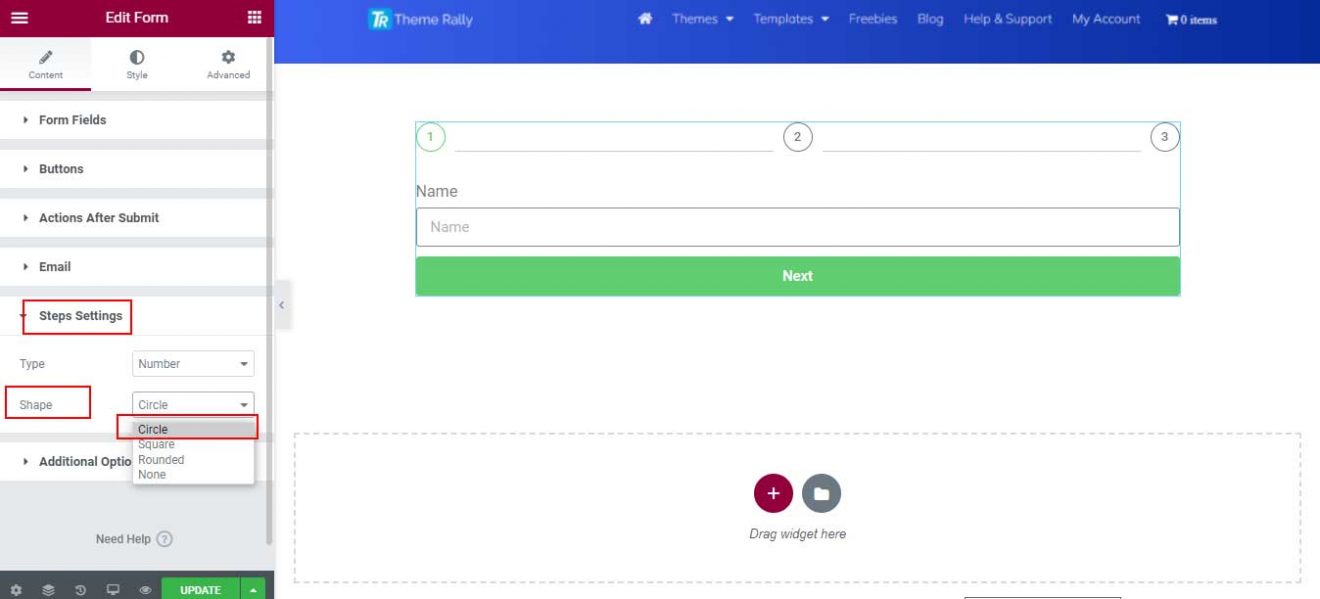
Task: Open the shopping cart showing 0 items
Action: [x=1190, y=19]
